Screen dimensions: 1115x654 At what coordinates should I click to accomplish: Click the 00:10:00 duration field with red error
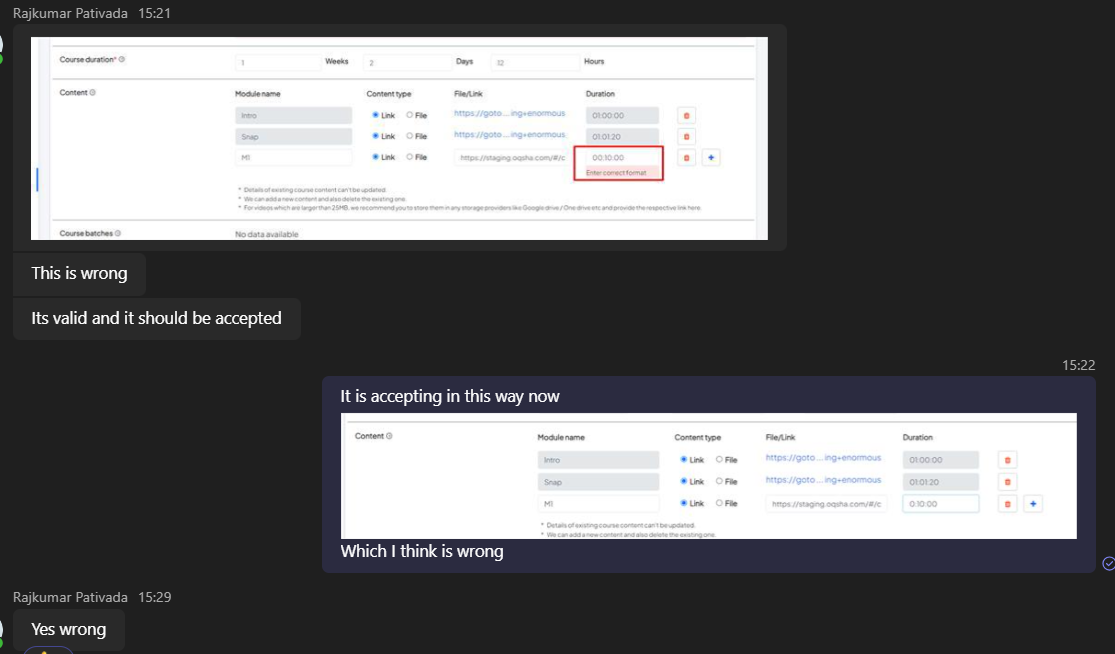coord(620,157)
